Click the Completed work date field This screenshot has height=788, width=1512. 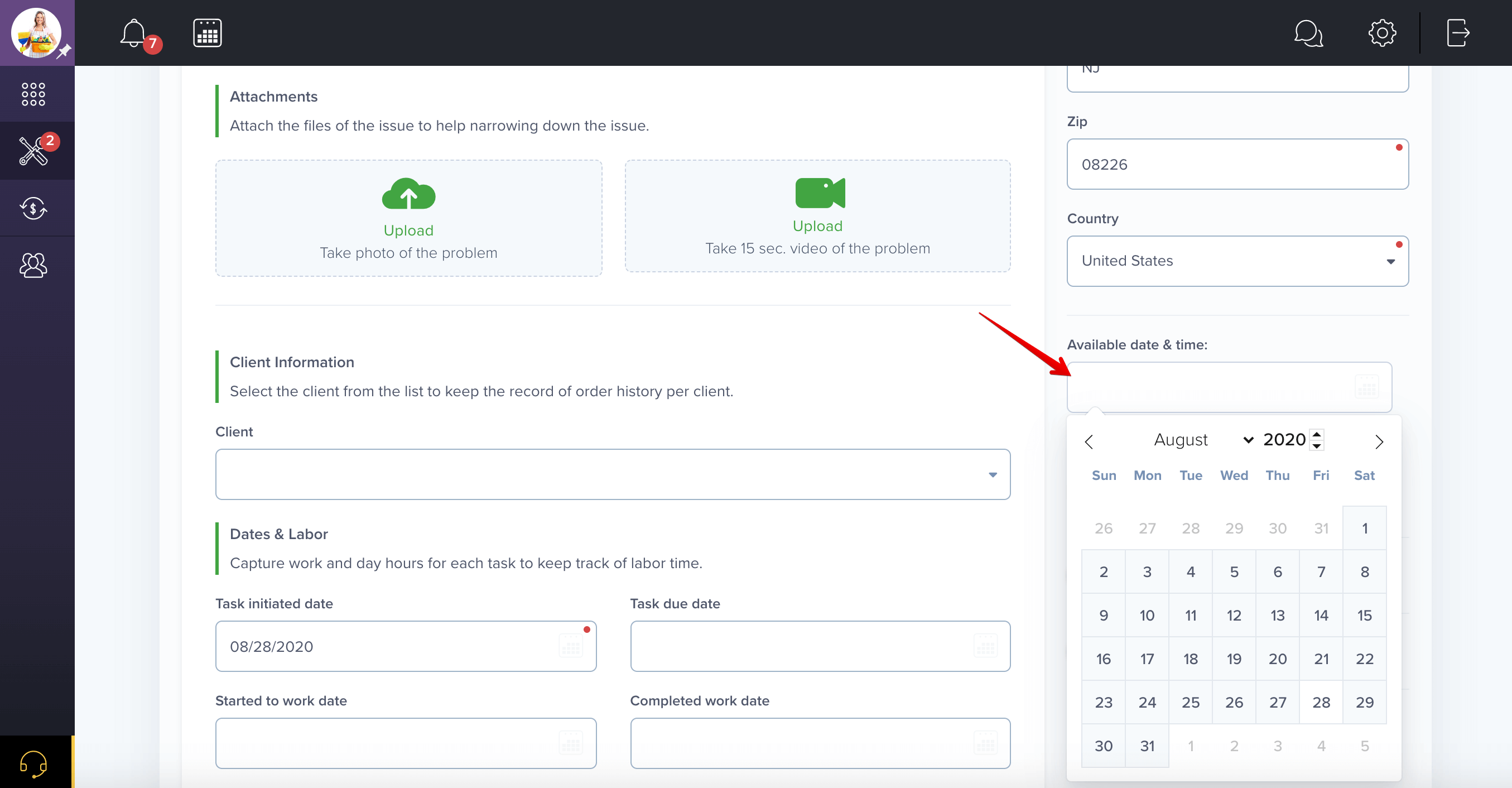click(820, 743)
